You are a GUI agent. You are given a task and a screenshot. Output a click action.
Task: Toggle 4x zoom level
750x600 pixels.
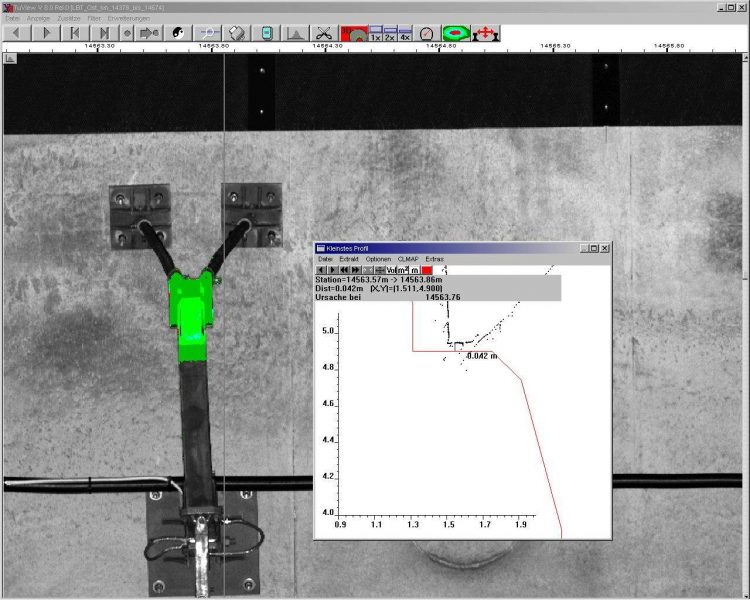pos(405,33)
